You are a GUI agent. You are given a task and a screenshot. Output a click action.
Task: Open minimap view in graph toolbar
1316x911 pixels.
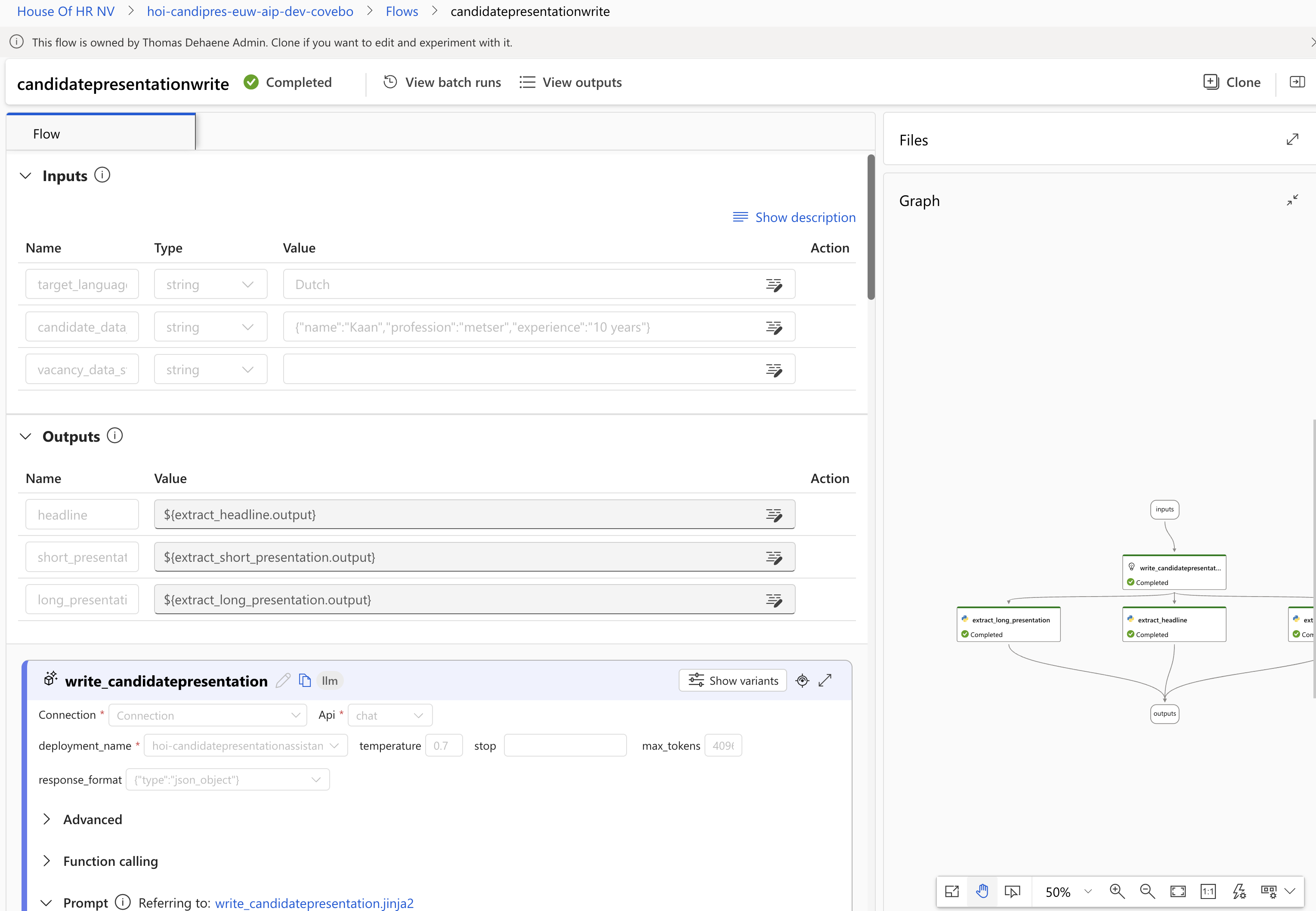[x=952, y=892]
